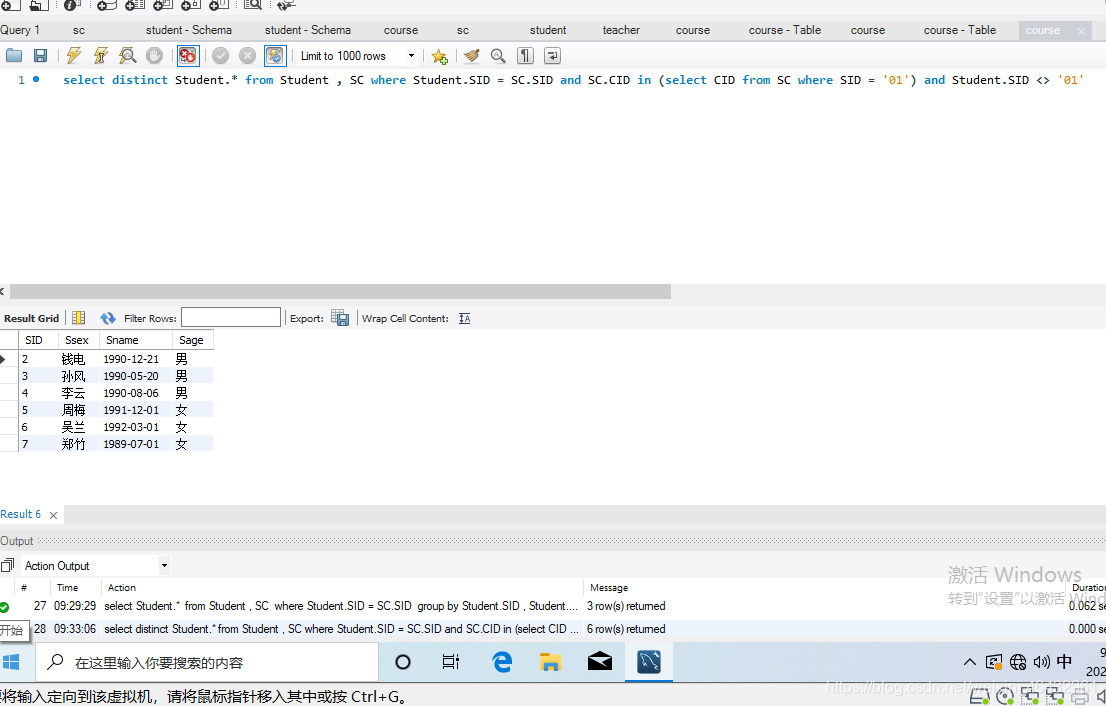Toggle stop-on-error execution mode button
Screen dimensions: 1106x706
point(188,56)
